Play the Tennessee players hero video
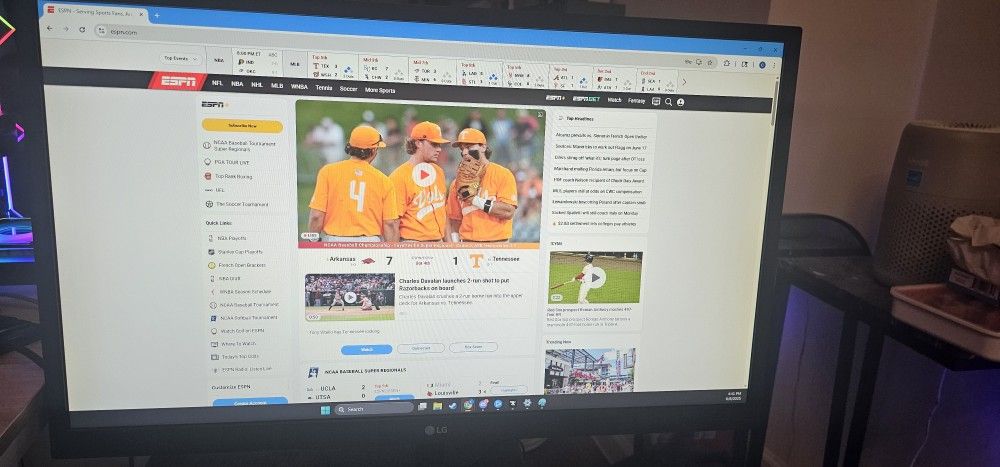Image resolution: width=1000 pixels, height=467 pixels. (424, 174)
